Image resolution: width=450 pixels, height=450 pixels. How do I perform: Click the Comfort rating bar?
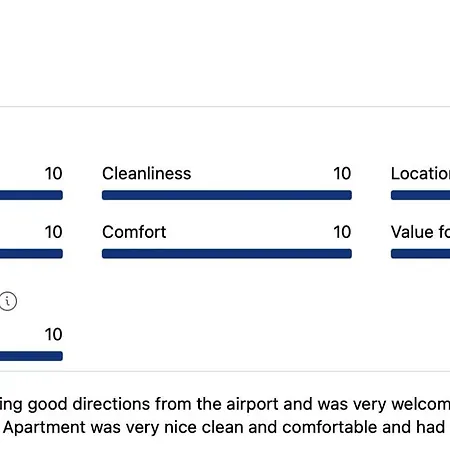(227, 254)
